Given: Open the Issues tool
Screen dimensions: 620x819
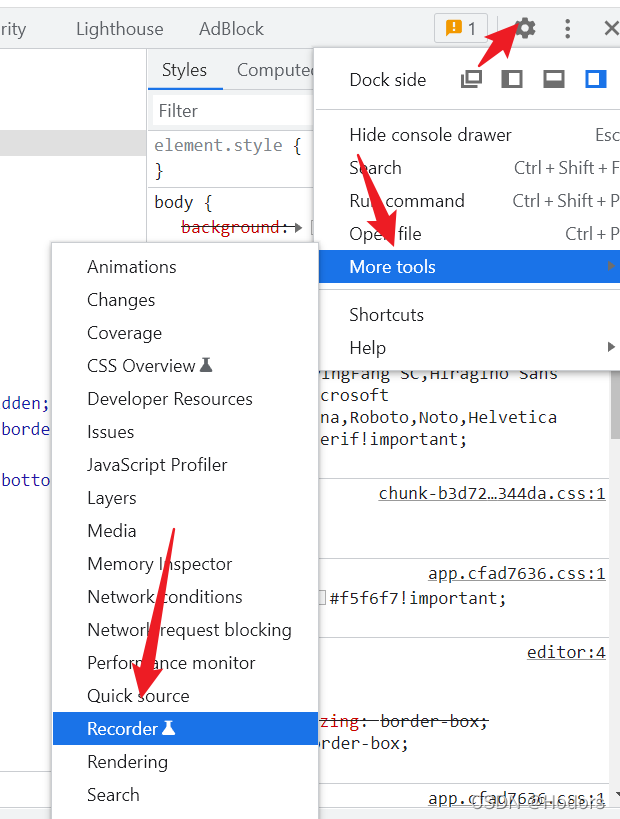Looking at the screenshot, I should tap(185, 431).
